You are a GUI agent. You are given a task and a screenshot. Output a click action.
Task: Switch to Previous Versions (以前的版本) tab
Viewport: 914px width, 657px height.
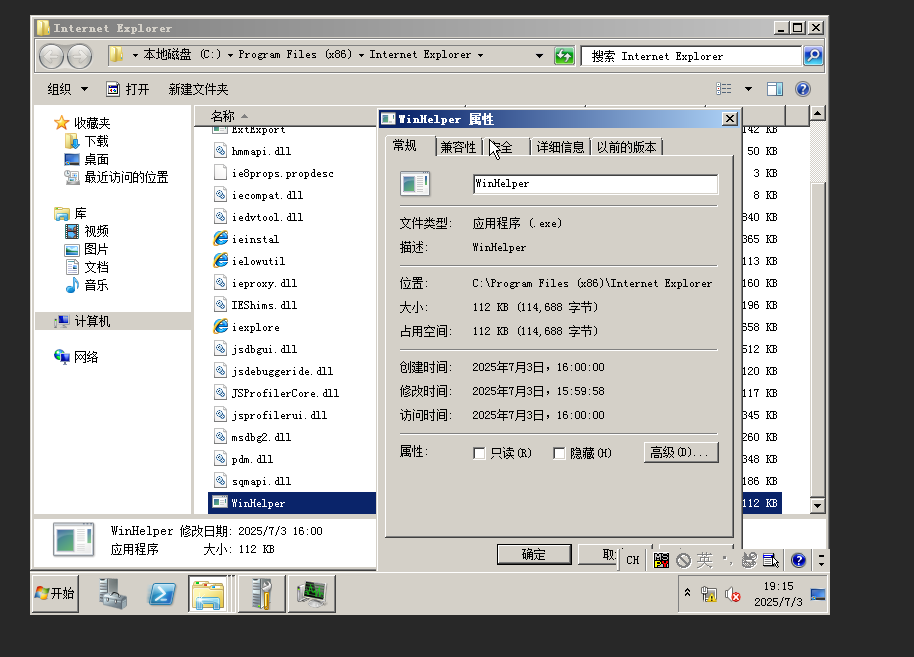click(x=627, y=147)
